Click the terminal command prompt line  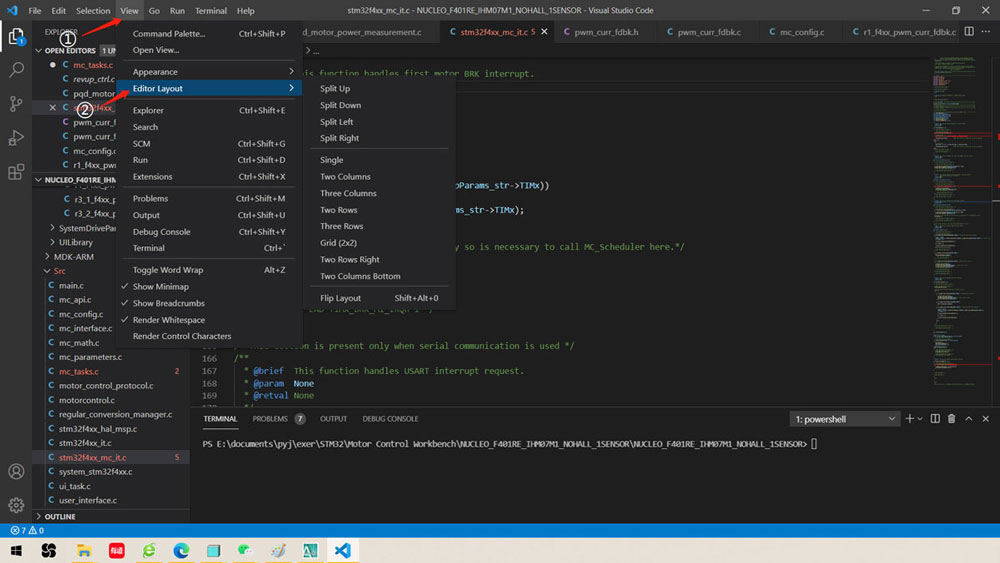click(510, 444)
